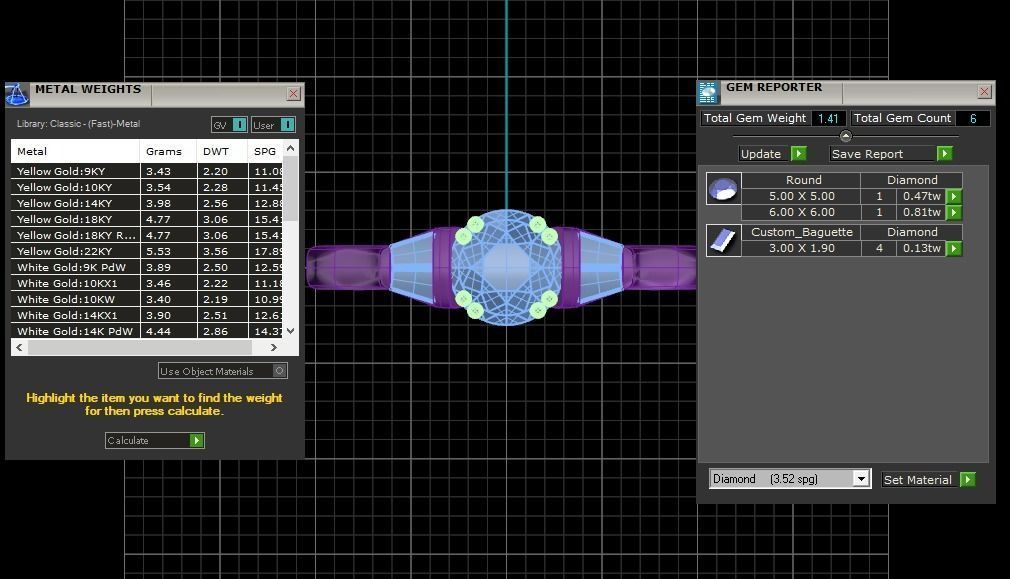Click the Total Gem Count value 6
This screenshot has width=1010, height=579.
(973, 119)
